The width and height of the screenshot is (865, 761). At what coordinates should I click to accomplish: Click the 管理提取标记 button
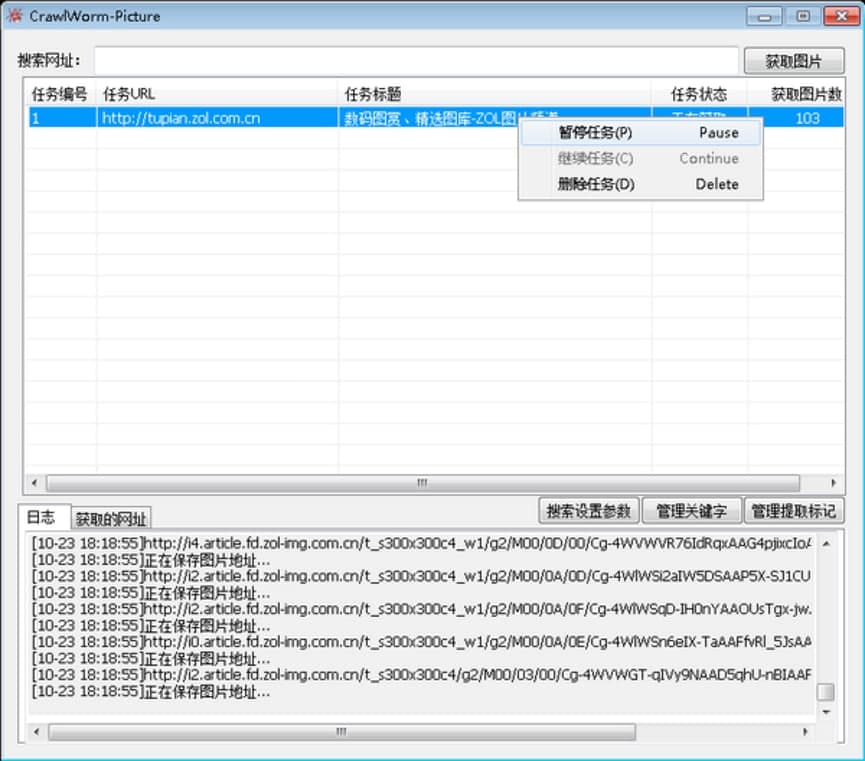(x=793, y=511)
